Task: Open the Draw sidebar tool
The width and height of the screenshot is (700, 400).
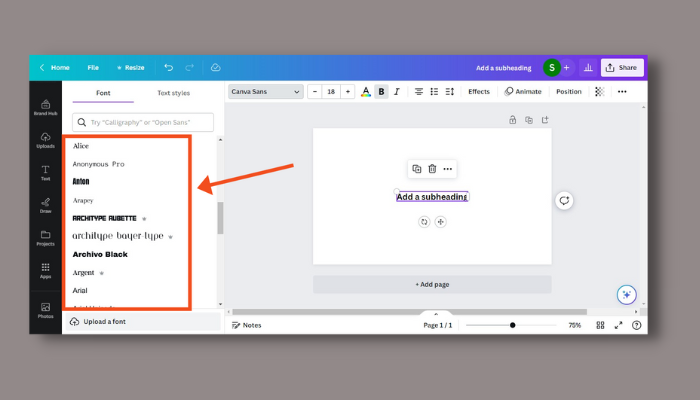Action: point(46,205)
